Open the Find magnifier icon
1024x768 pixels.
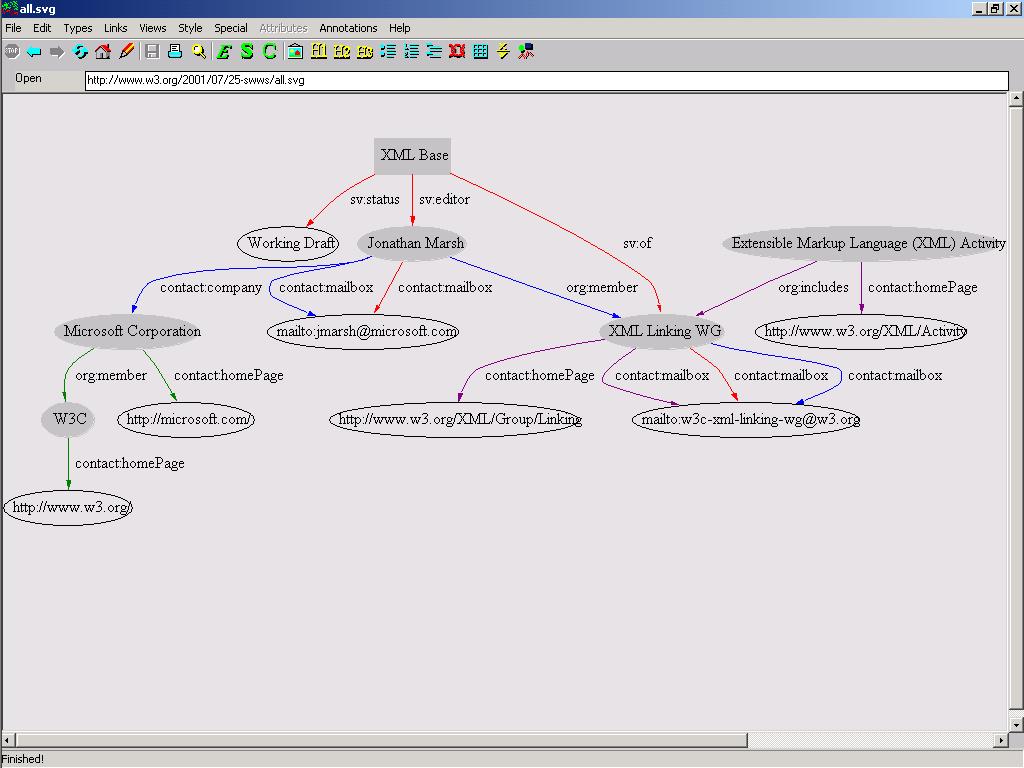point(198,51)
